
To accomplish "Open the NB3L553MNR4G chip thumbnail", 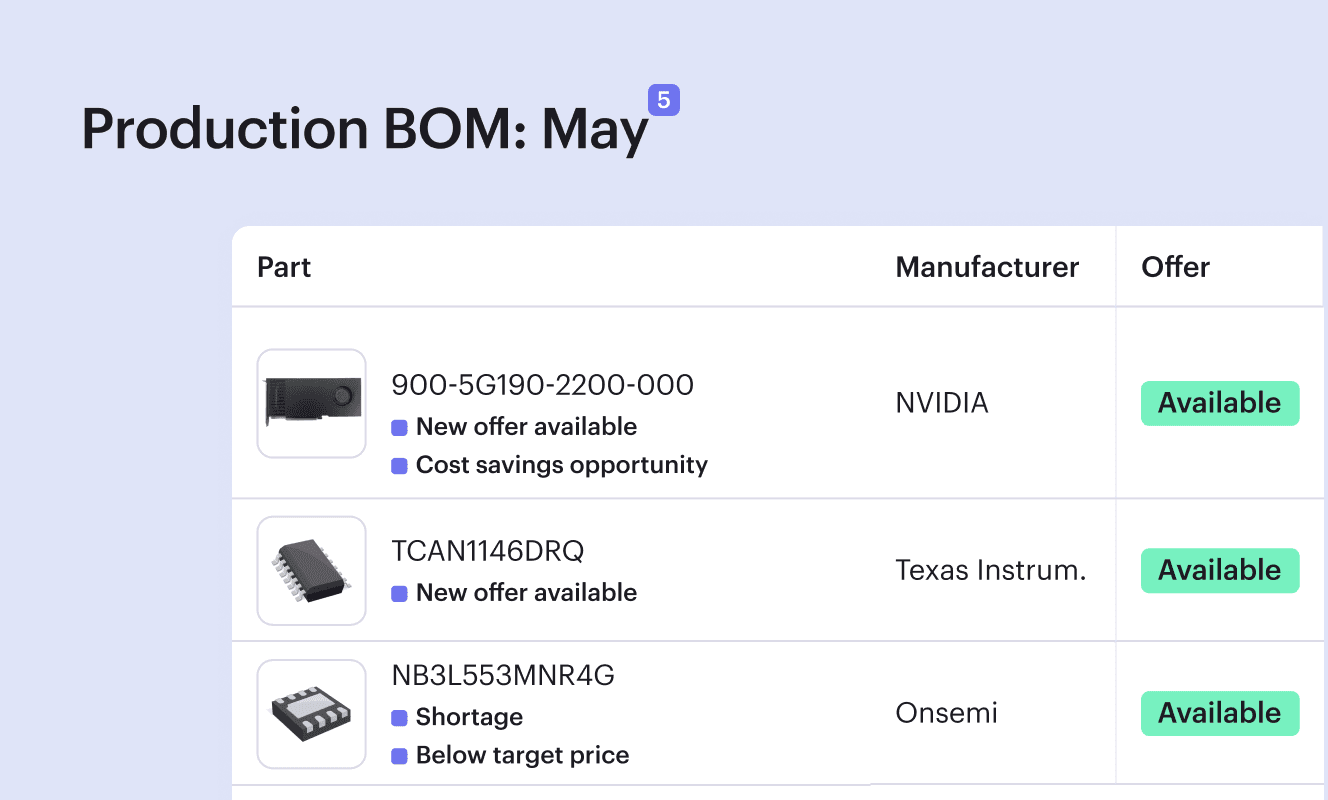I will pyautogui.click(x=312, y=714).
